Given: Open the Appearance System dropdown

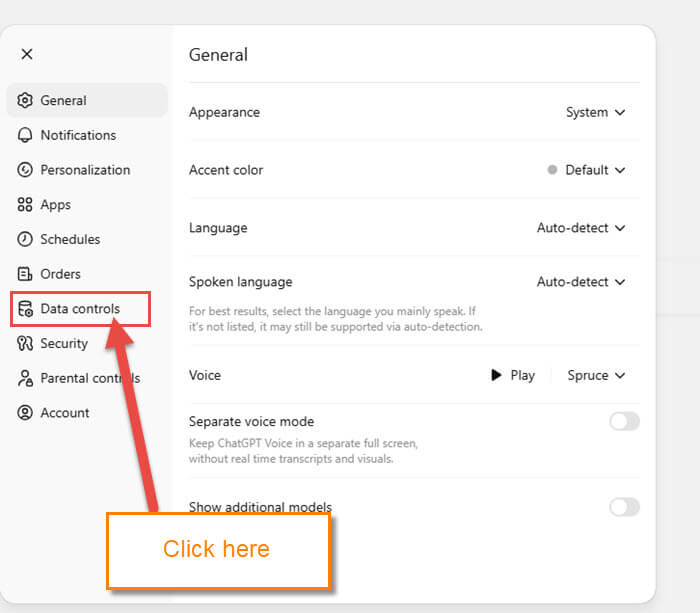Looking at the screenshot, I should coord(595,113).
